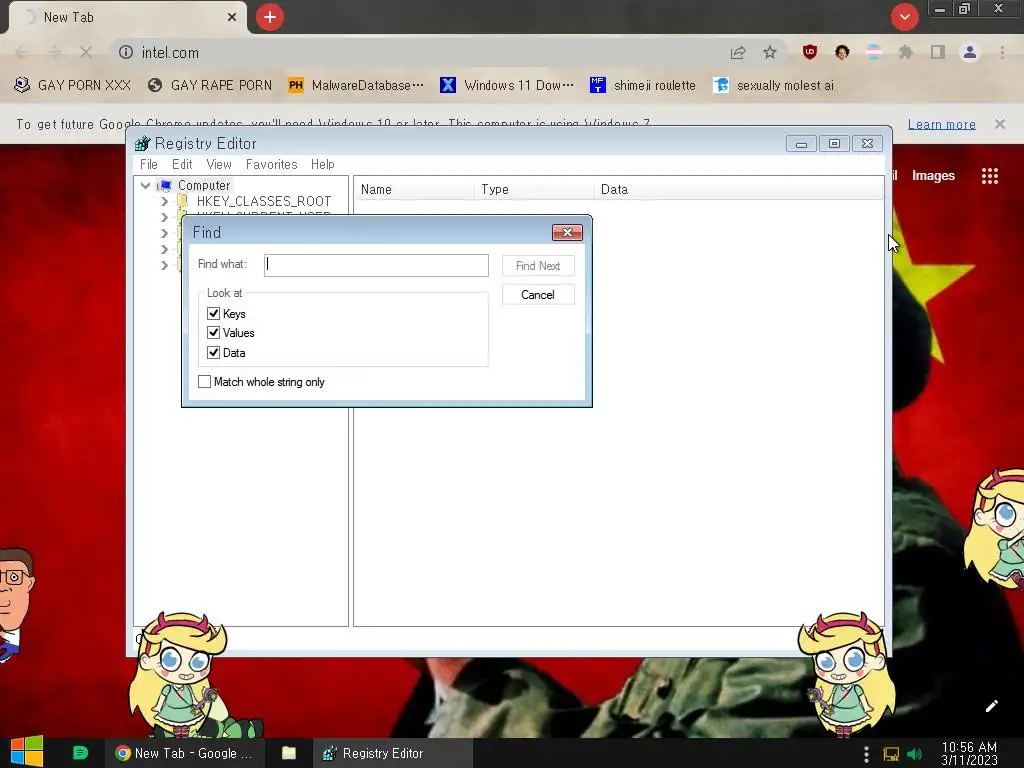Collapse the Computer tree node
Image resolution: width=1024 pixels, height=768 pixels.
pos(146,185)
